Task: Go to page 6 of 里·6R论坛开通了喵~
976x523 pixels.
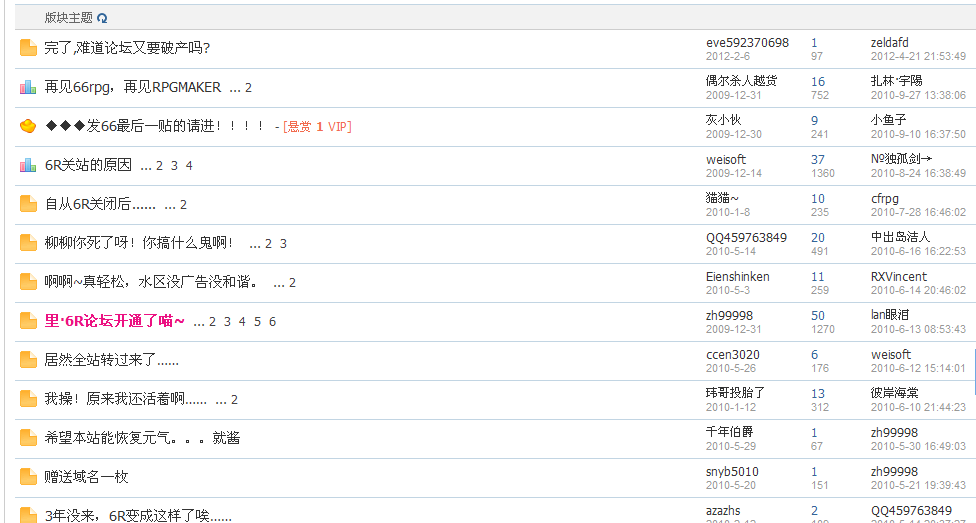Action: click(x=272, y=322)
